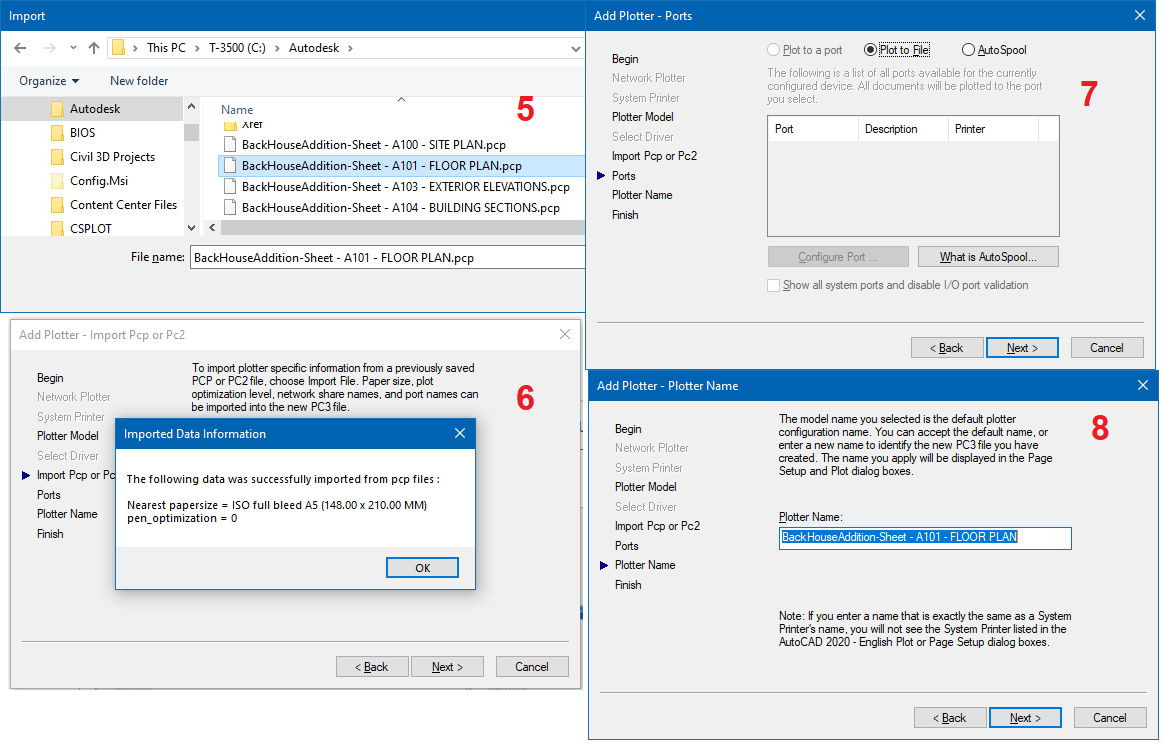Viewport: 1165px width, 744px height.
Task: Sort files by the Name column header
Action: coord(237,110)
